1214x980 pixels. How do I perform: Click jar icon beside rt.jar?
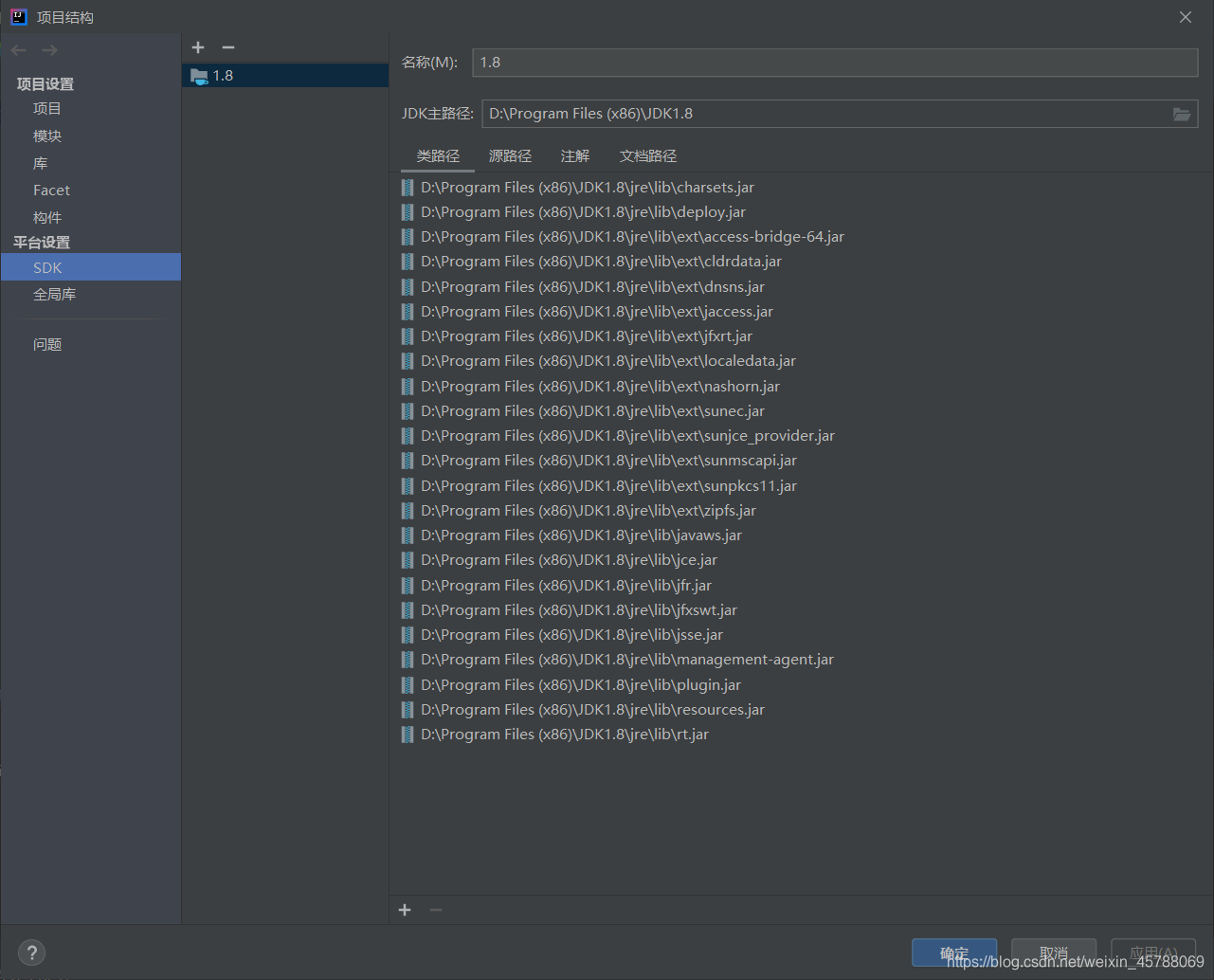click(x=408, y=735)
